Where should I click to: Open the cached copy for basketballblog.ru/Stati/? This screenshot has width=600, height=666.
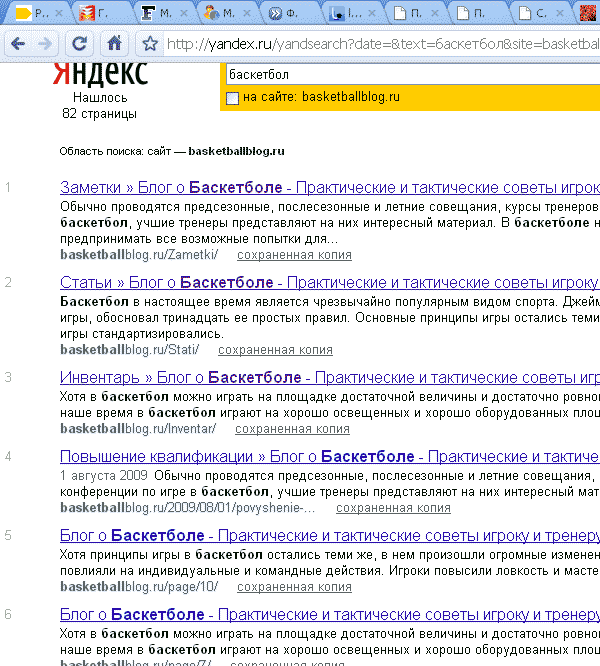(275, 350)
